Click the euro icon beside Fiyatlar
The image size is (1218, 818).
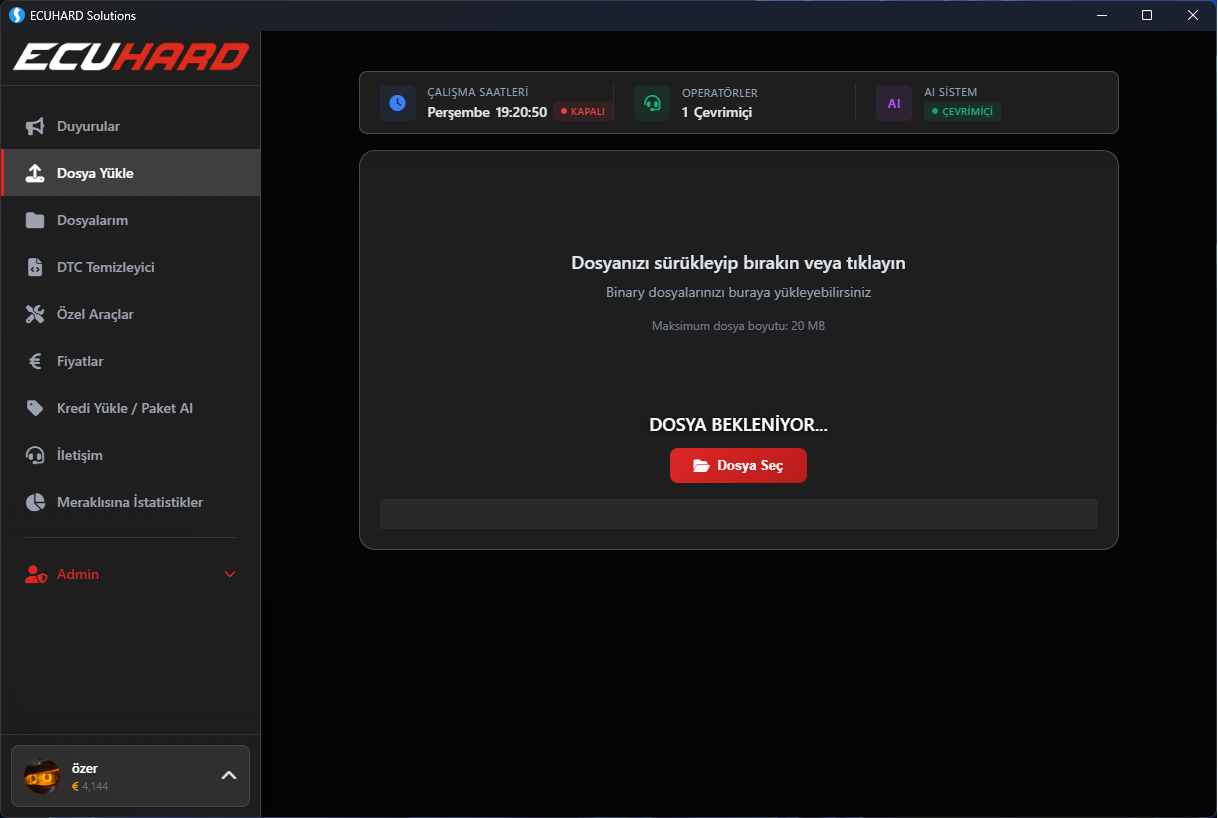point(35,362)
